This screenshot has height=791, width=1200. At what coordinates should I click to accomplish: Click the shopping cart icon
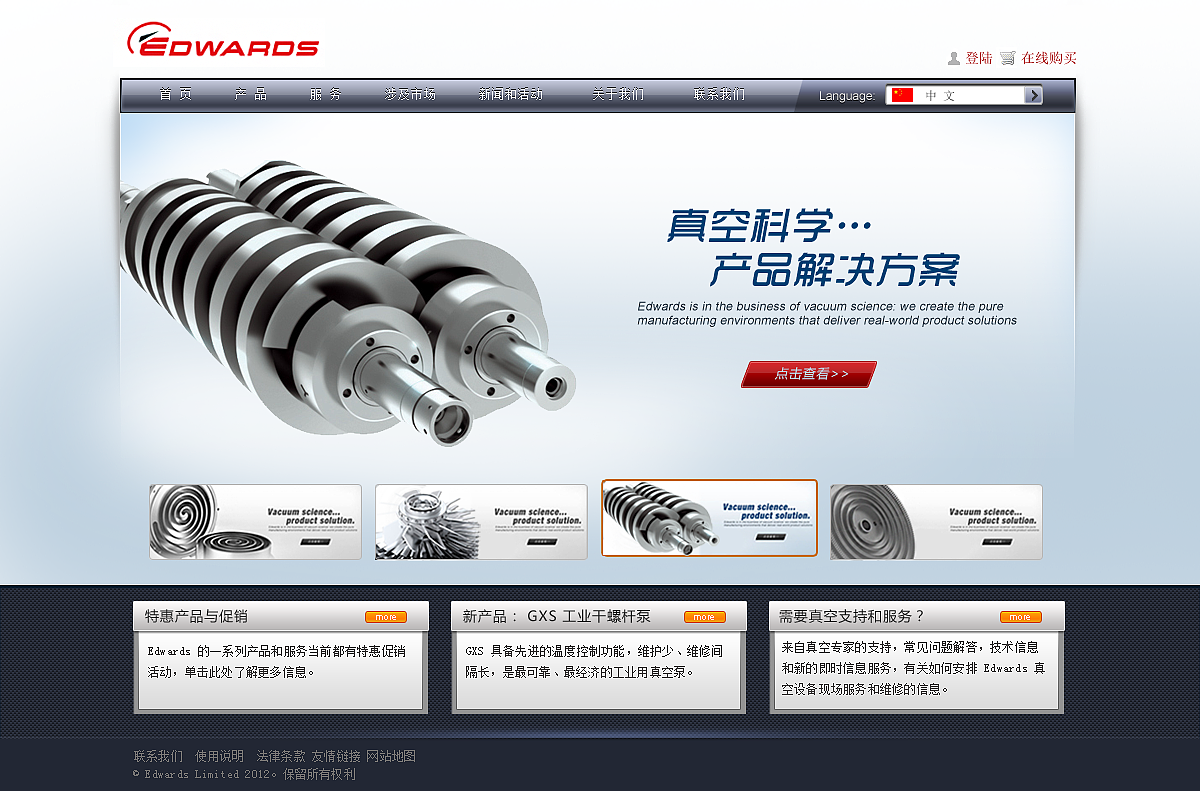[x=1008, y=58]
